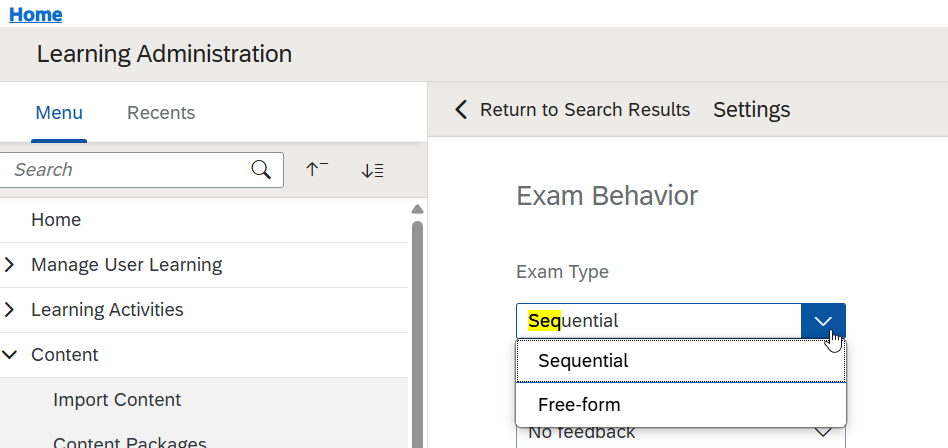Screen dimensions: 948x448
Task: Collapse the Content tree node
Action: pos(10,355)
